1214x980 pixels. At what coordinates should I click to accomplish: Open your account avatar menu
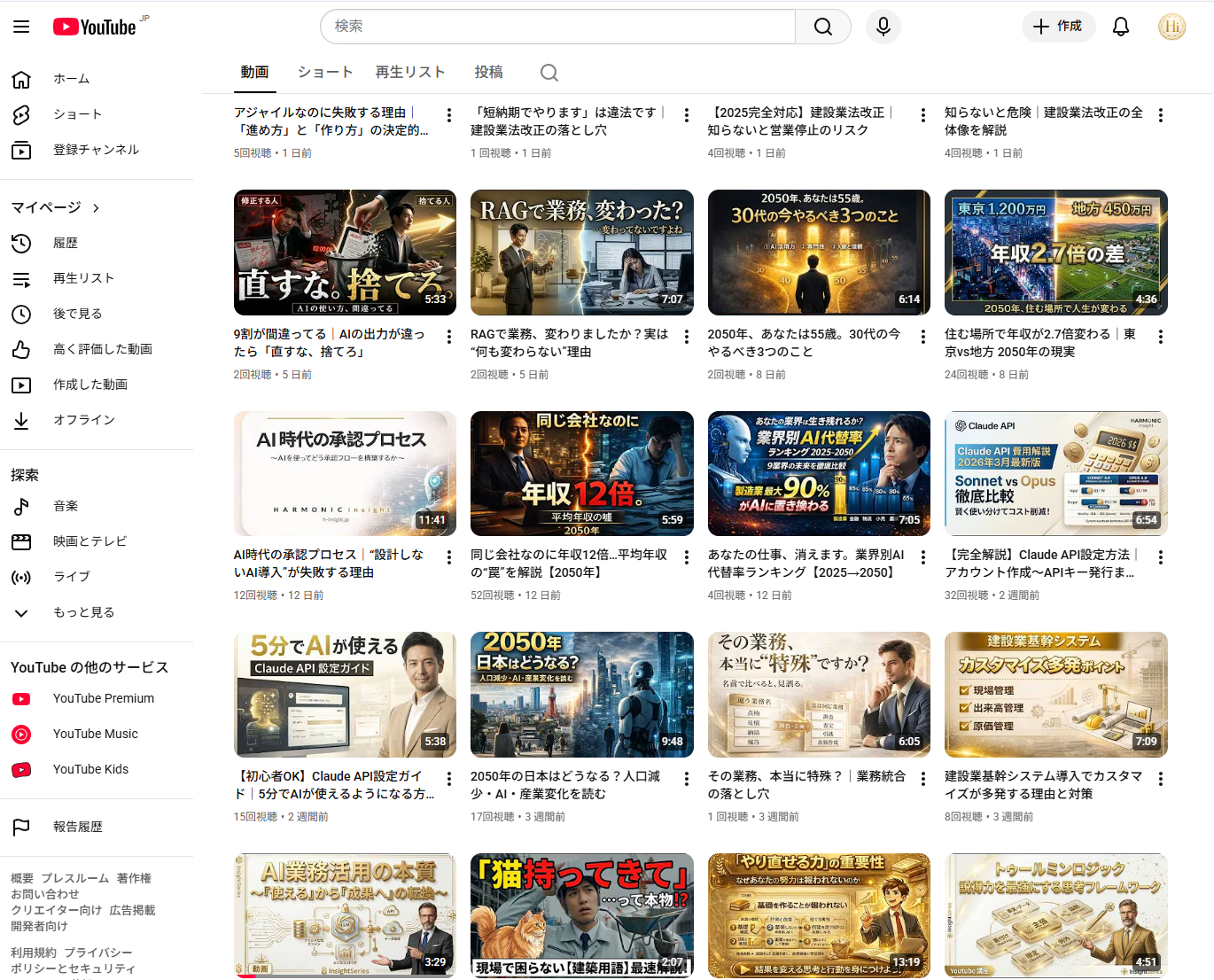point(1171,26)
